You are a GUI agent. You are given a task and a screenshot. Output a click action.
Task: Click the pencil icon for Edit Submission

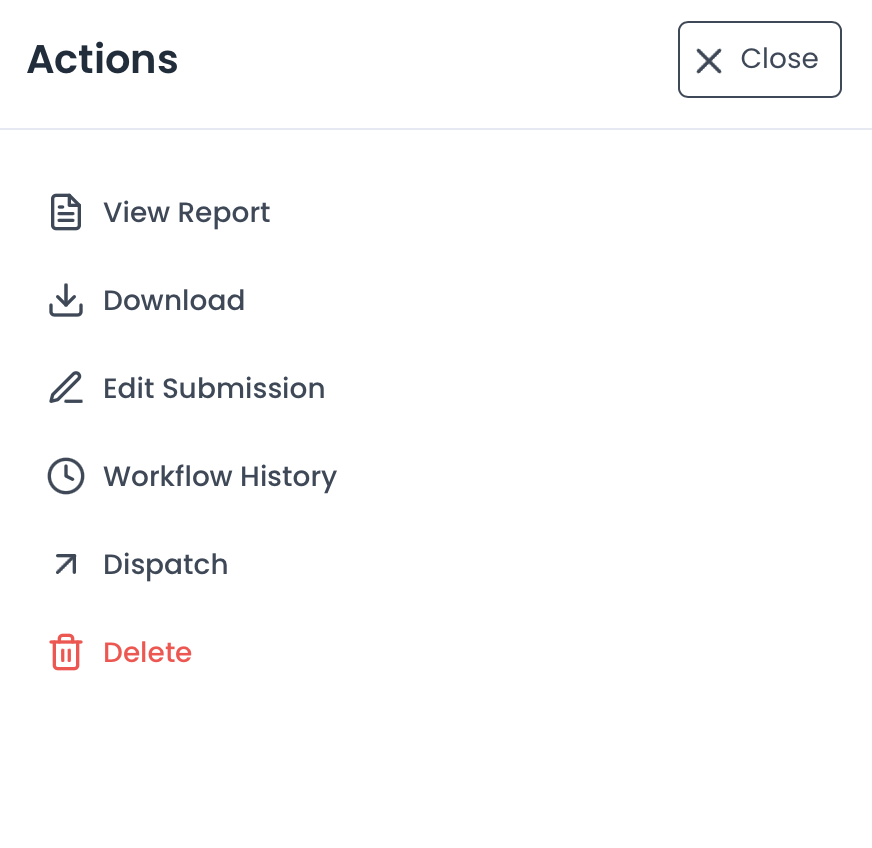[x=66, y=388]
